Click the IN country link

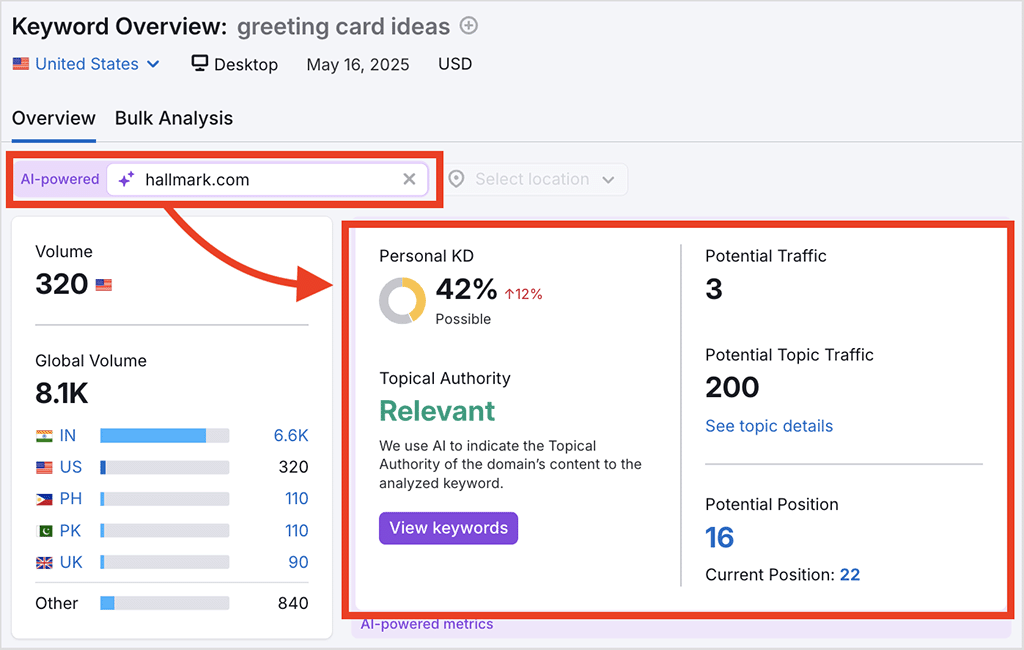tap(68, 436)
